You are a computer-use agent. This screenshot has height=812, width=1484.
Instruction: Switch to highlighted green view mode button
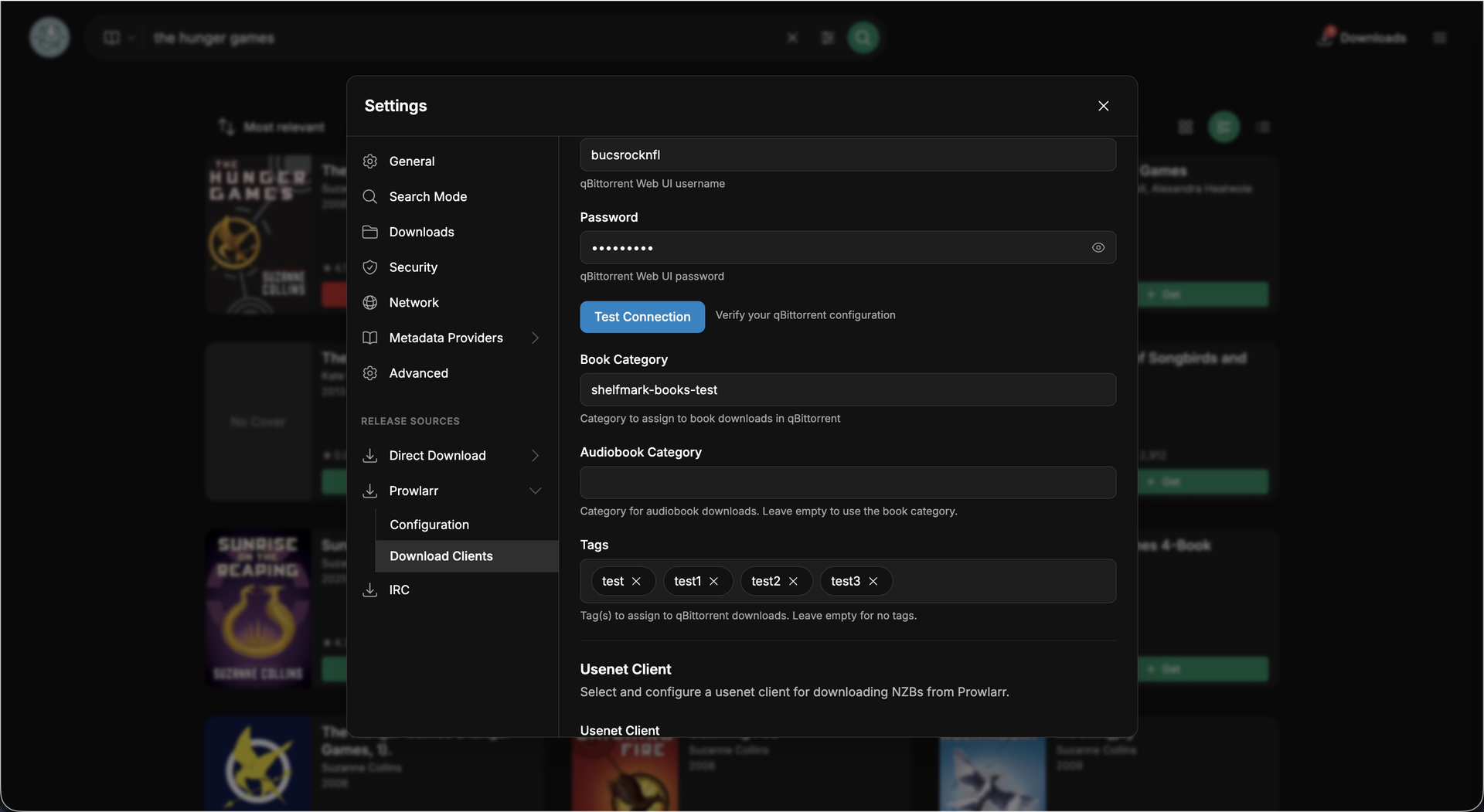click(1224, 127)
